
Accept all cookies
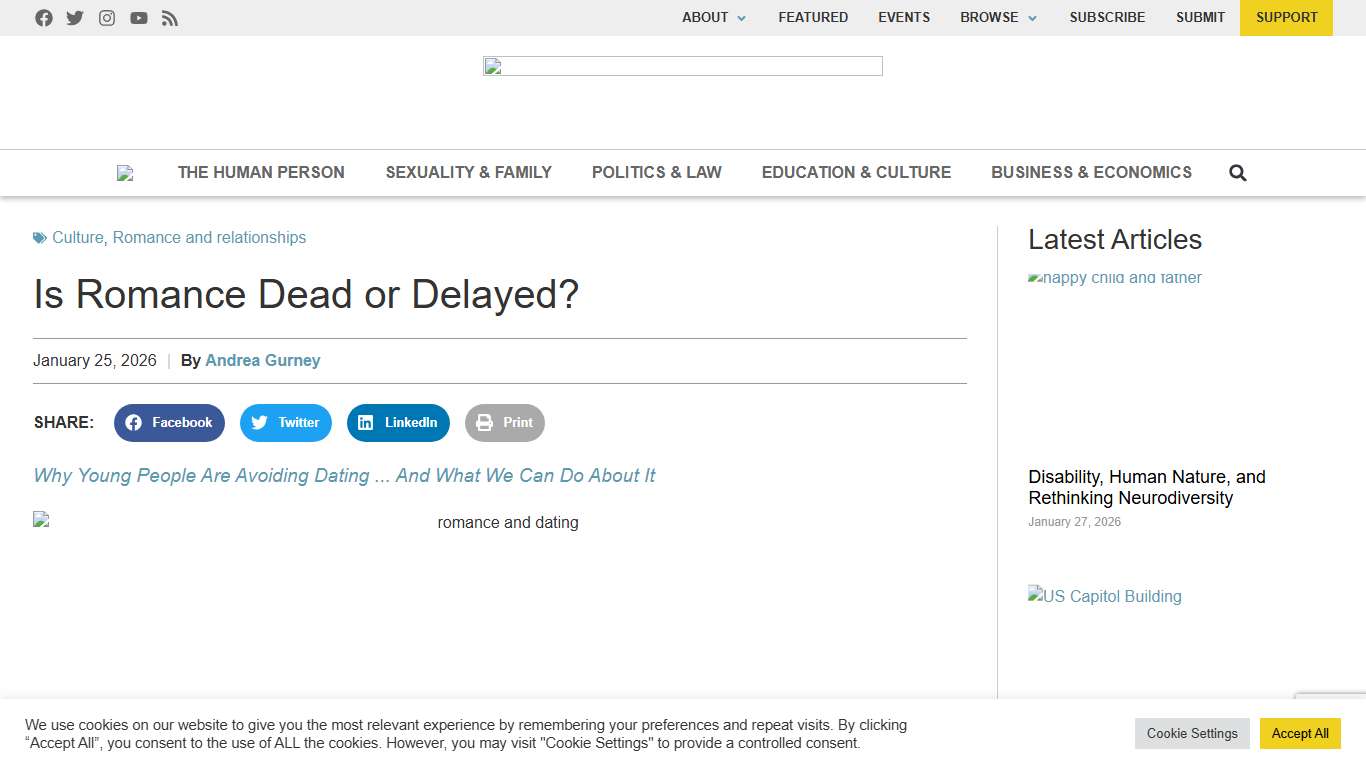click(1300, 733)
